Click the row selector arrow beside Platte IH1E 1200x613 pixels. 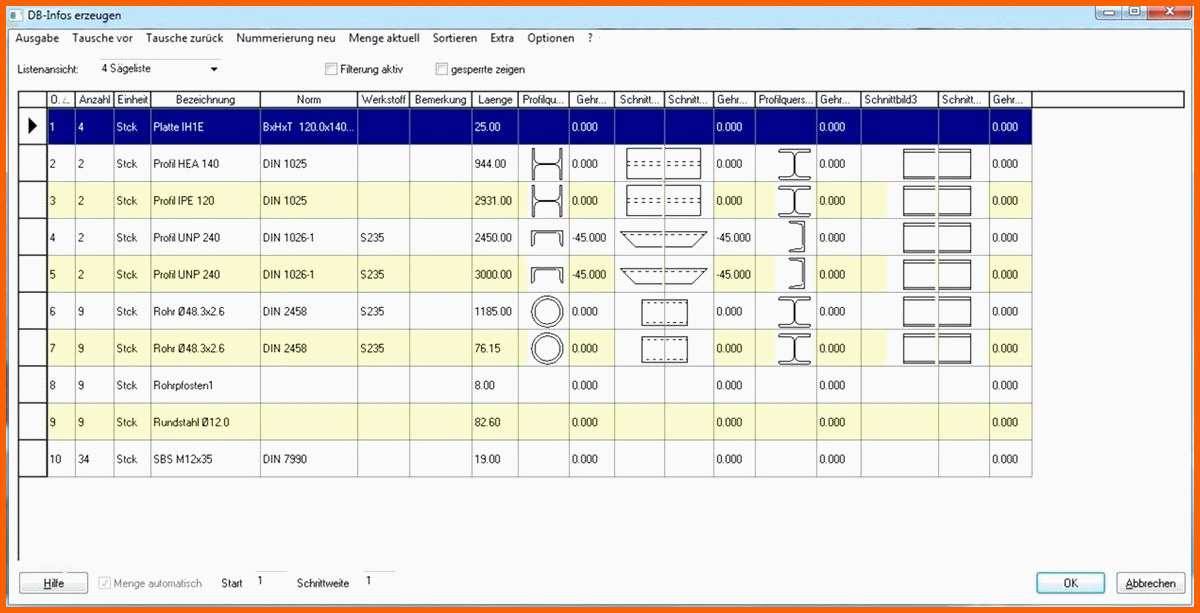pos(32,126)
